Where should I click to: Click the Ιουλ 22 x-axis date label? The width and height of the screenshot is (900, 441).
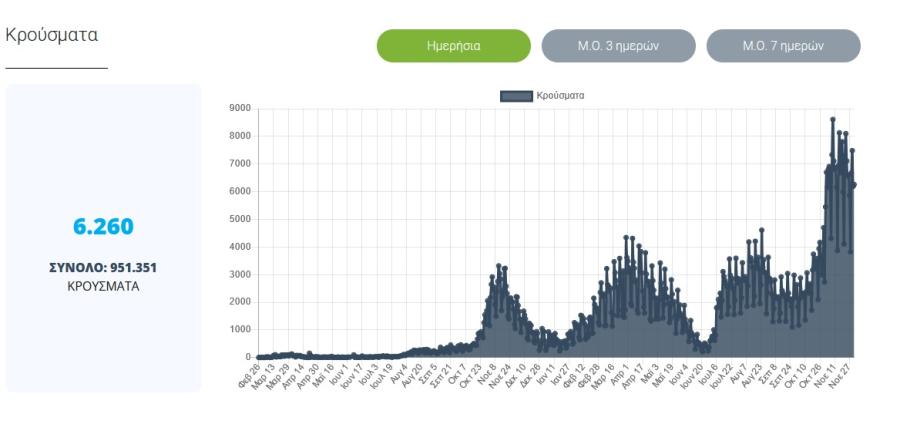pyautogui.click(x=722, y=376)
